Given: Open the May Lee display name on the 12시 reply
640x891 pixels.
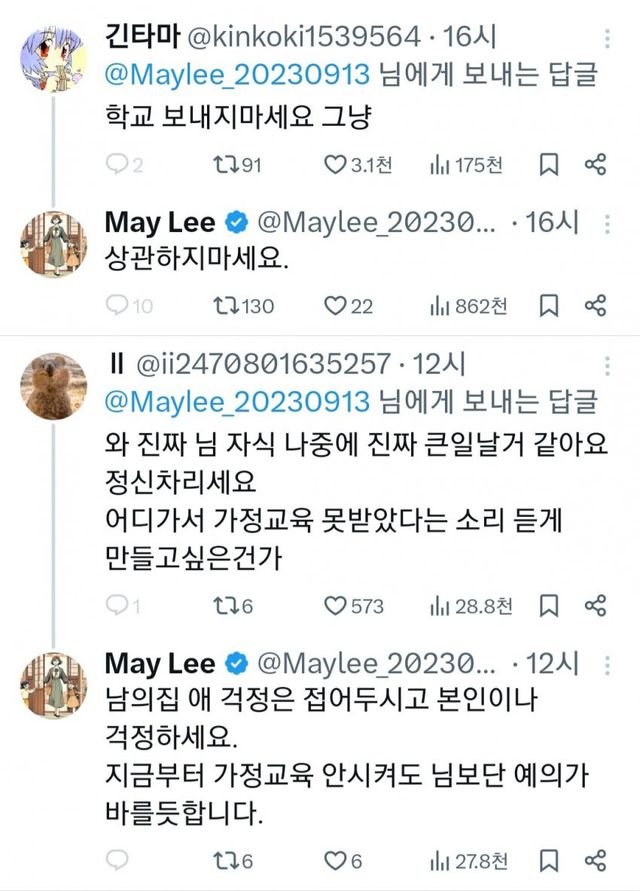Looking at the screenshot, I should point(160,662).
